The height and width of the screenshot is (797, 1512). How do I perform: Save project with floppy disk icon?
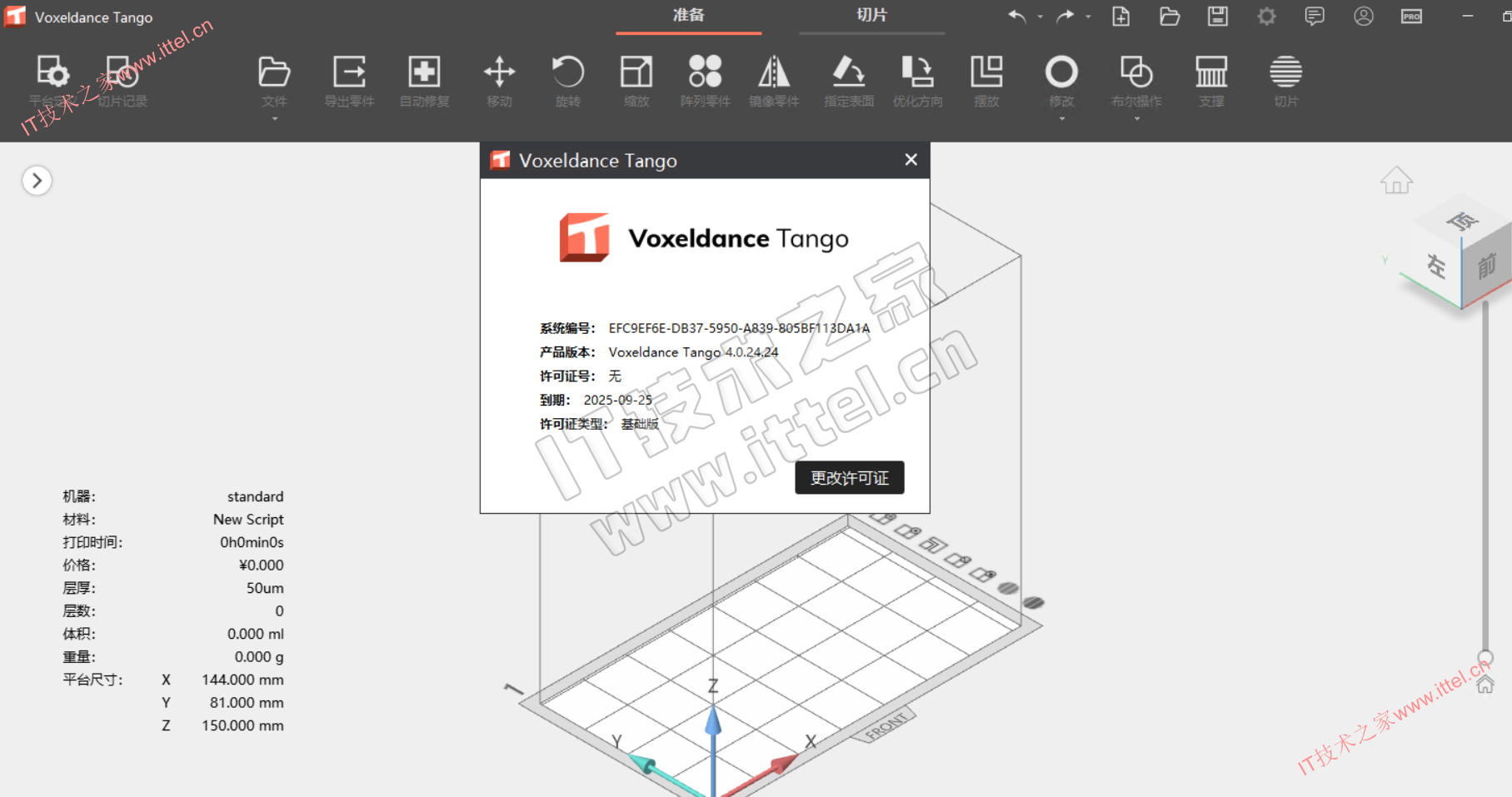pos(1218,16)
